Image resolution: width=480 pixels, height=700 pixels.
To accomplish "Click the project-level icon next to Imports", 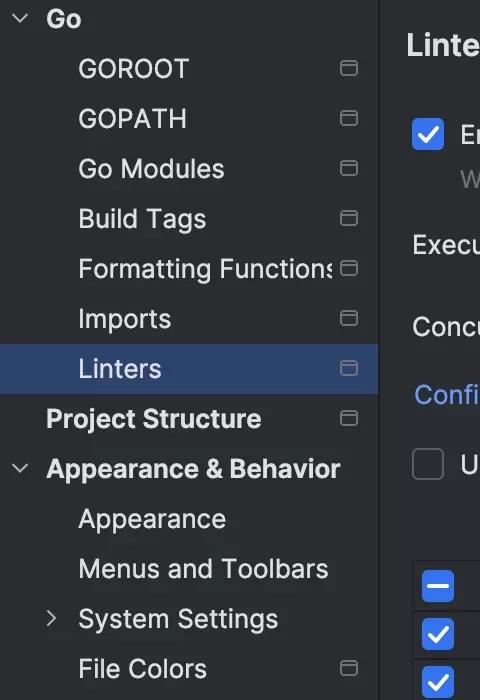I will pos(349,318).
